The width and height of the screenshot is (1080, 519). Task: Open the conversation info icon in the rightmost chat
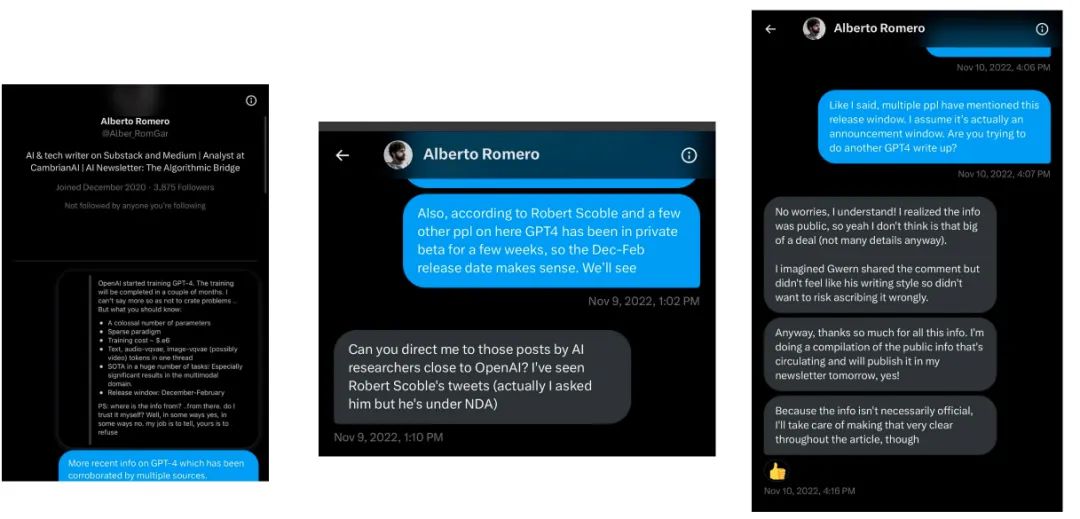(1042, 29)
